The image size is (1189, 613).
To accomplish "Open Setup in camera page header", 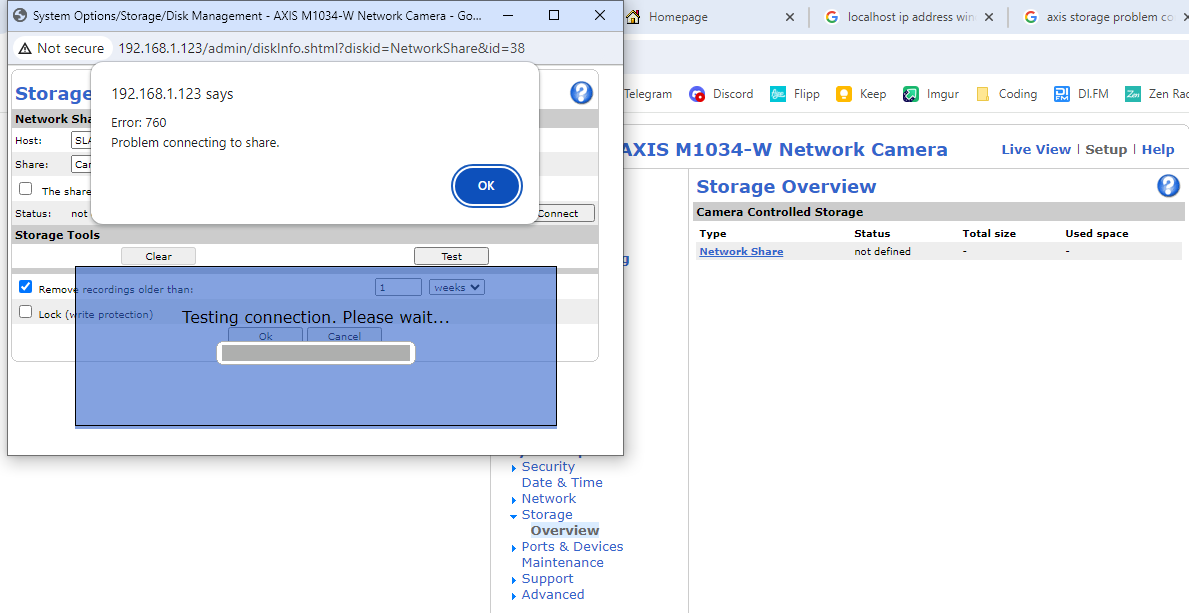I will pos(1106,149).
